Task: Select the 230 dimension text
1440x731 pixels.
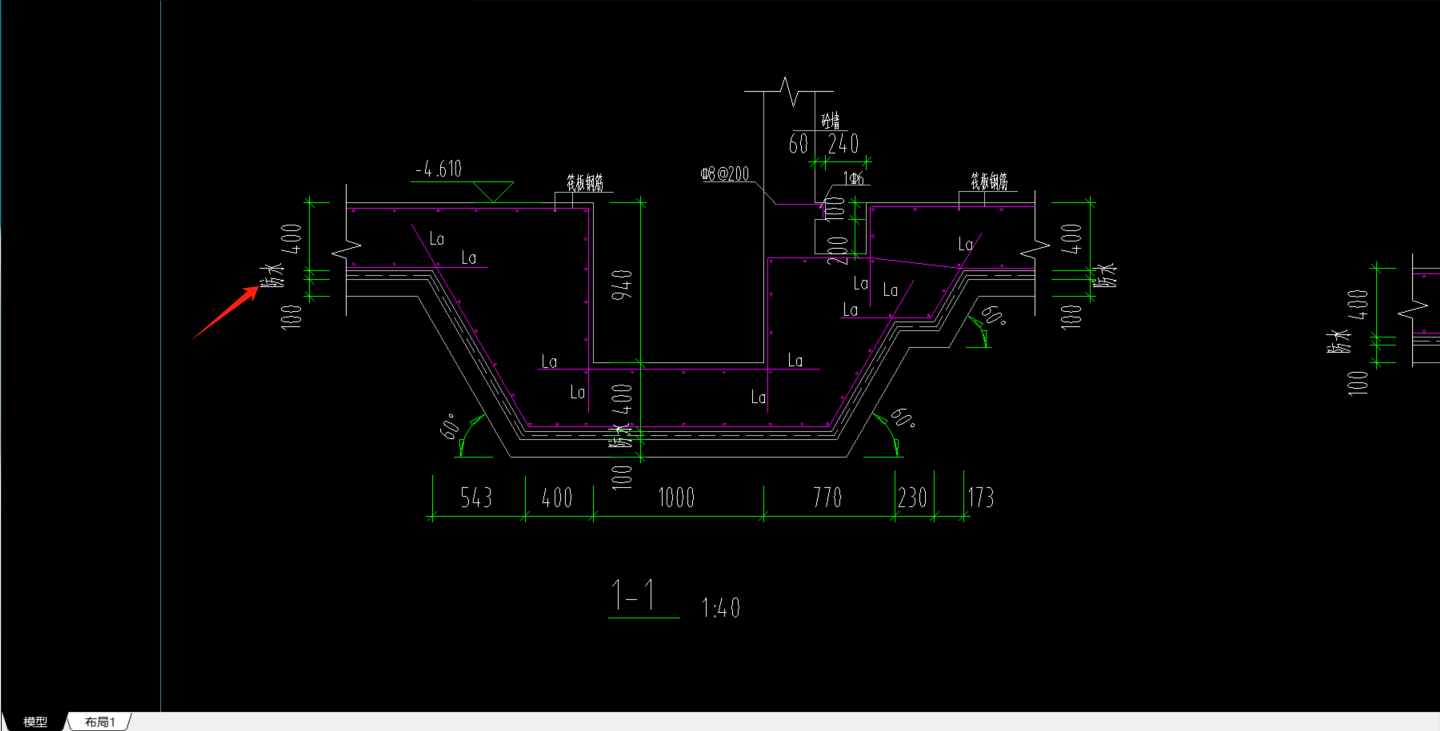Action: pos(912,497)
